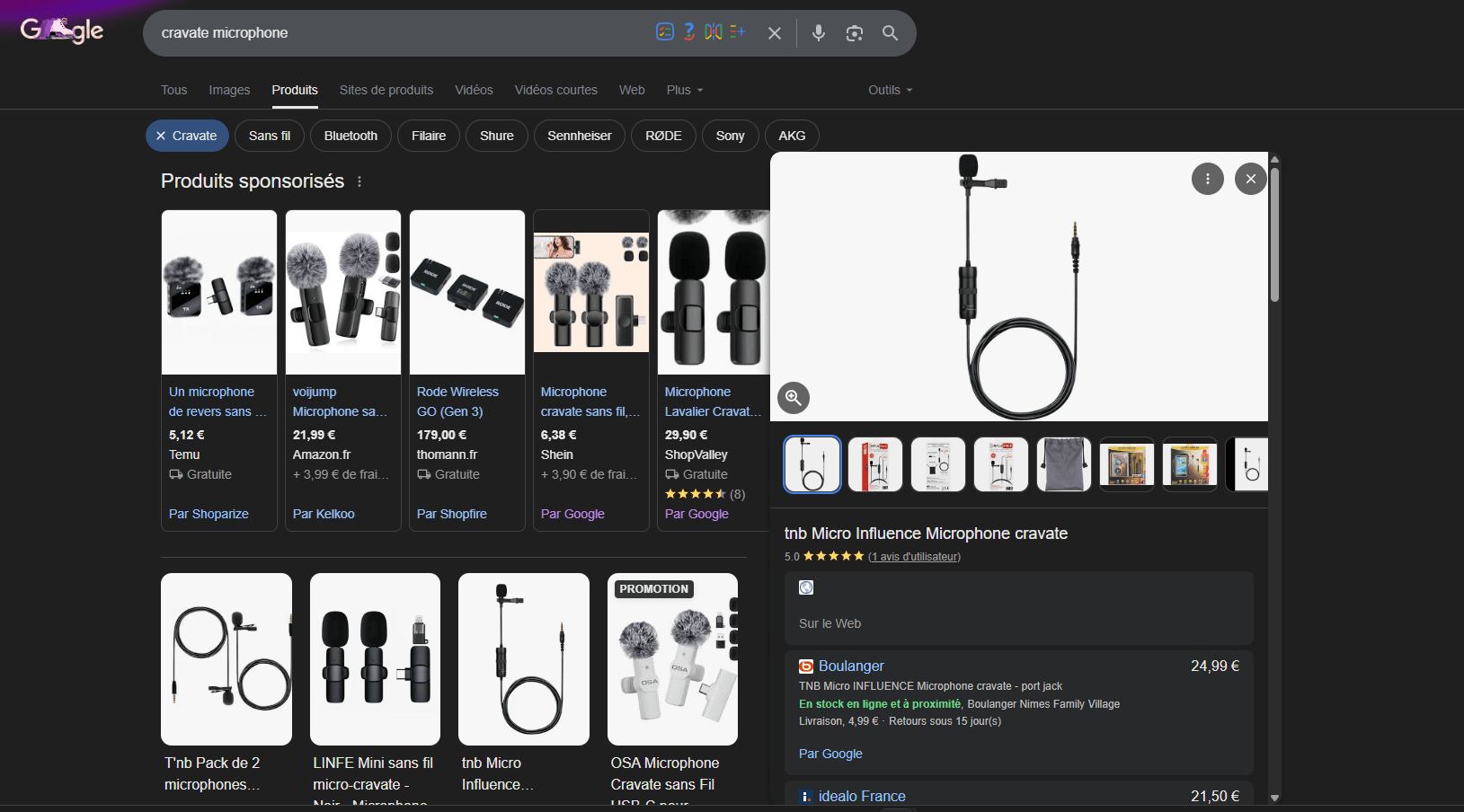Open the 1 avis d'utilisateur link
The image size is (1464, 812).
(914, 556)
